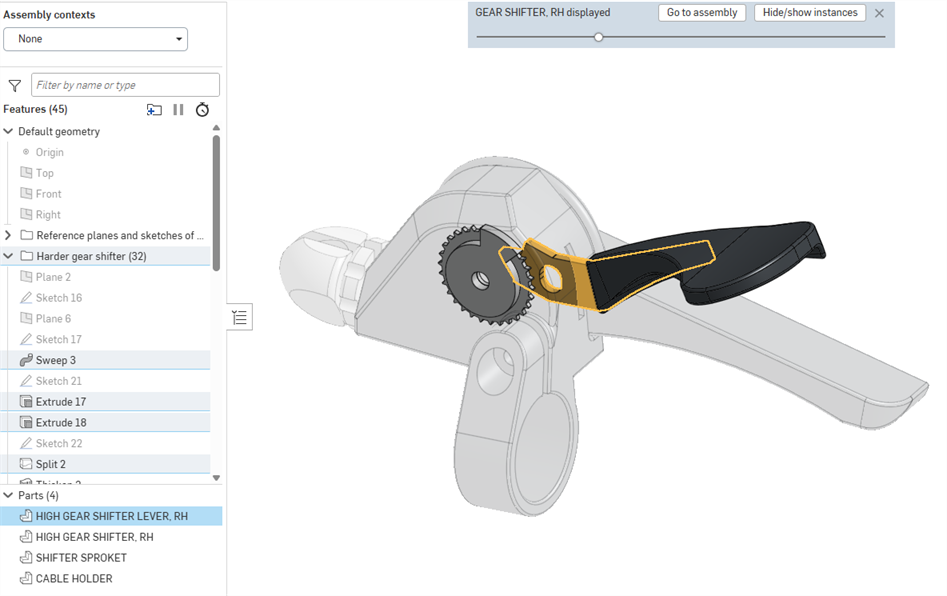The image size is (947, 596).
Task: Expand Reference planes and sketches folder
Action: coord(9,236)
